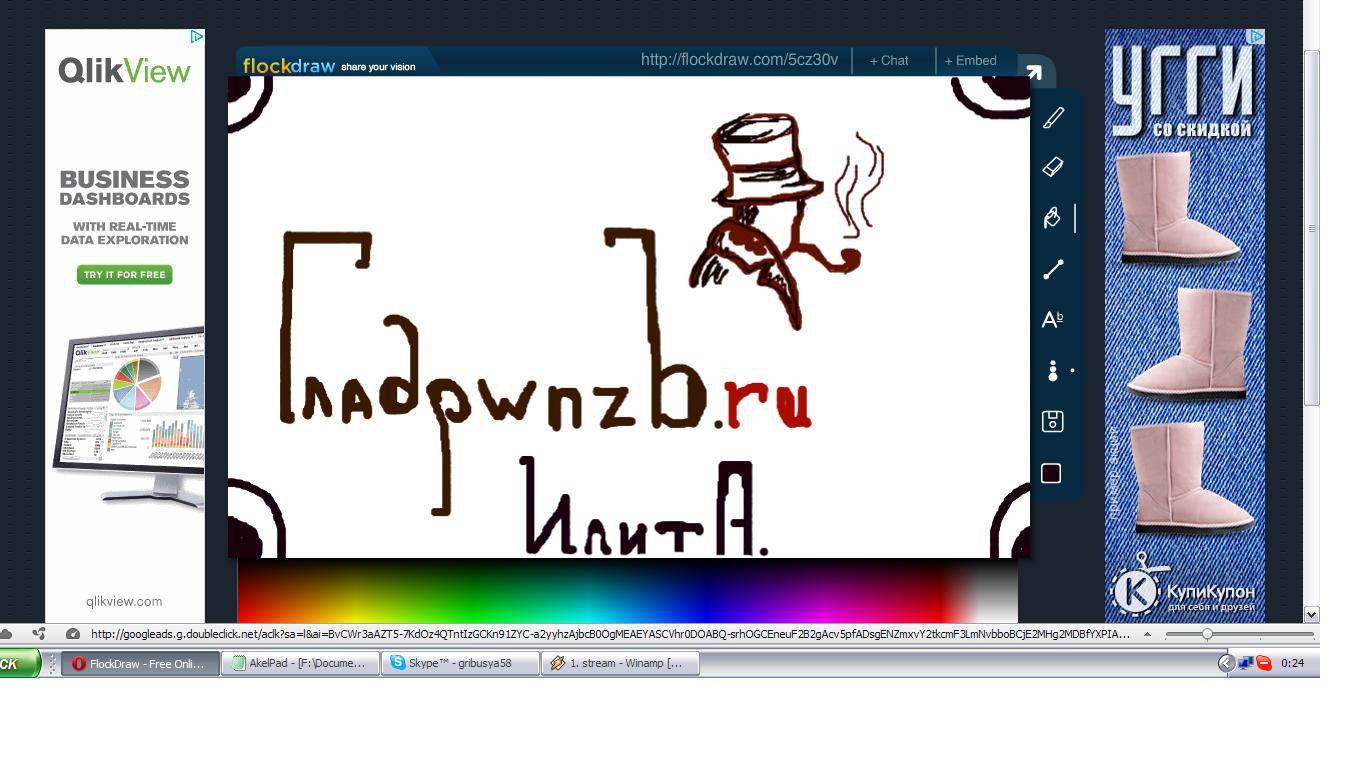
Task: Expand hidden system tray icons
Action: click(x=1226, y=663)
